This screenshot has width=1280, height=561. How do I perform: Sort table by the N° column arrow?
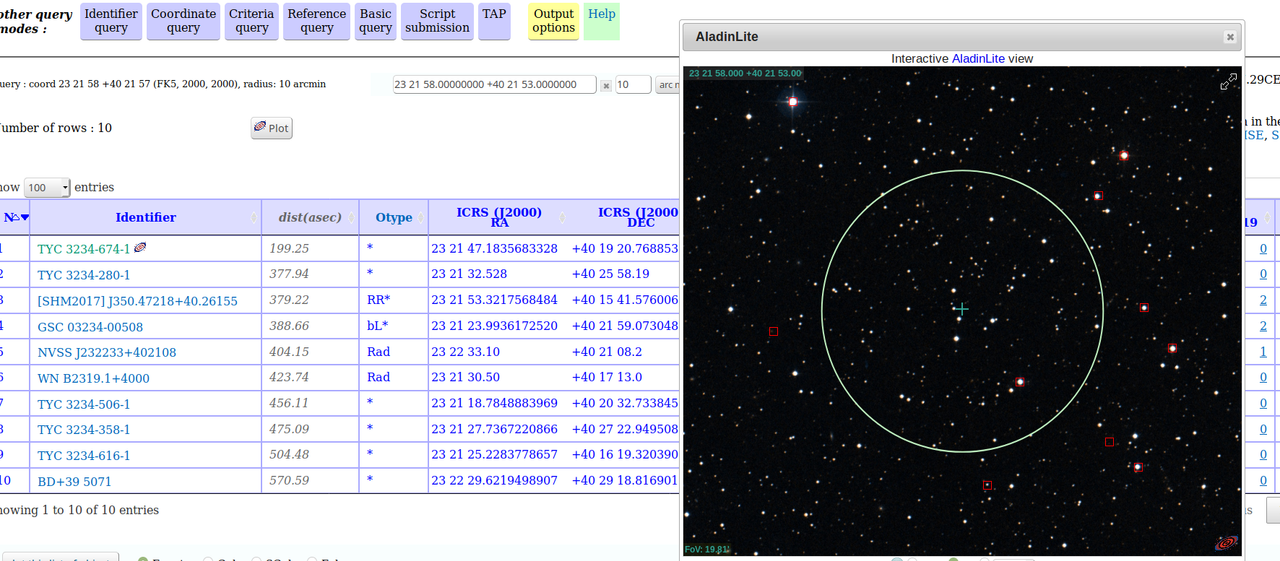(x=24, y=217)
